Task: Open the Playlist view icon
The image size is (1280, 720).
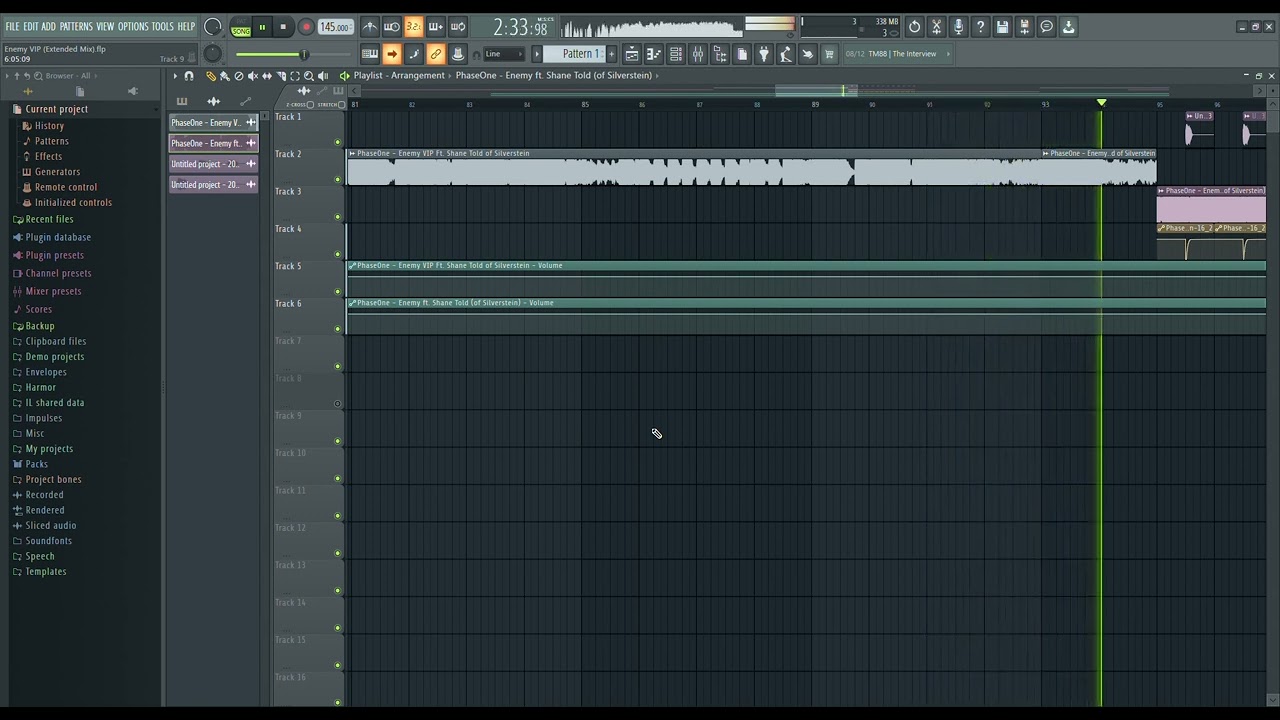Action: pyautogui.click(x=632, y=54)
